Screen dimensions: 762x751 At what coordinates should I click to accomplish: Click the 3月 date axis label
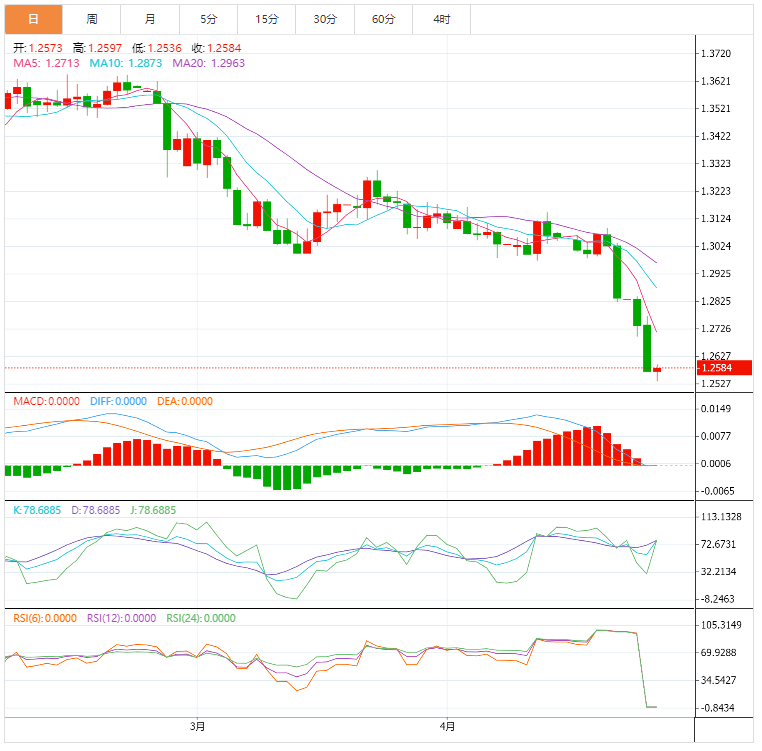(x=197, y=727)
